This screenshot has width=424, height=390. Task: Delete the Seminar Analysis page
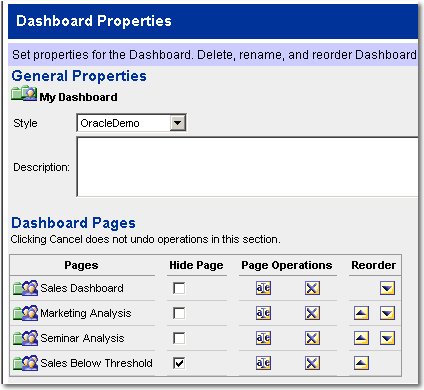312,338
